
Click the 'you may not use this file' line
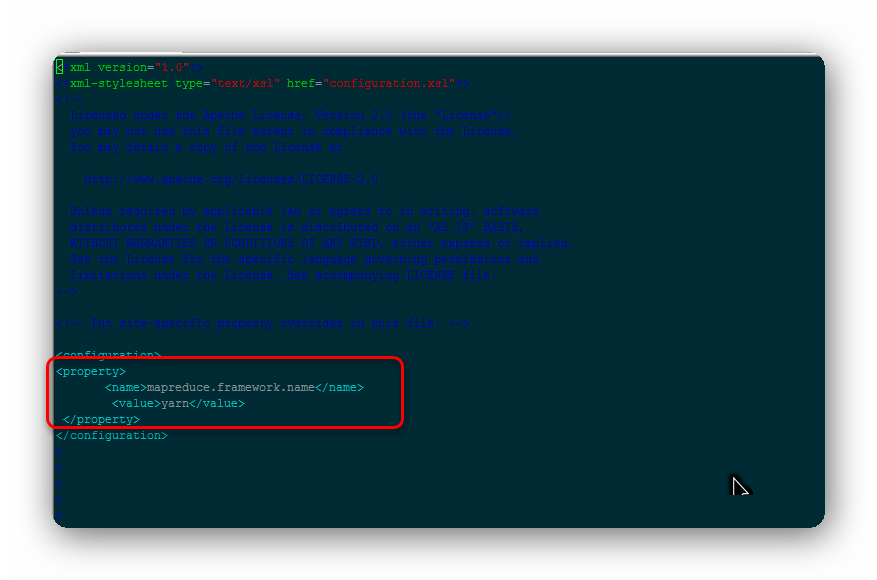[x=293, y=131]
